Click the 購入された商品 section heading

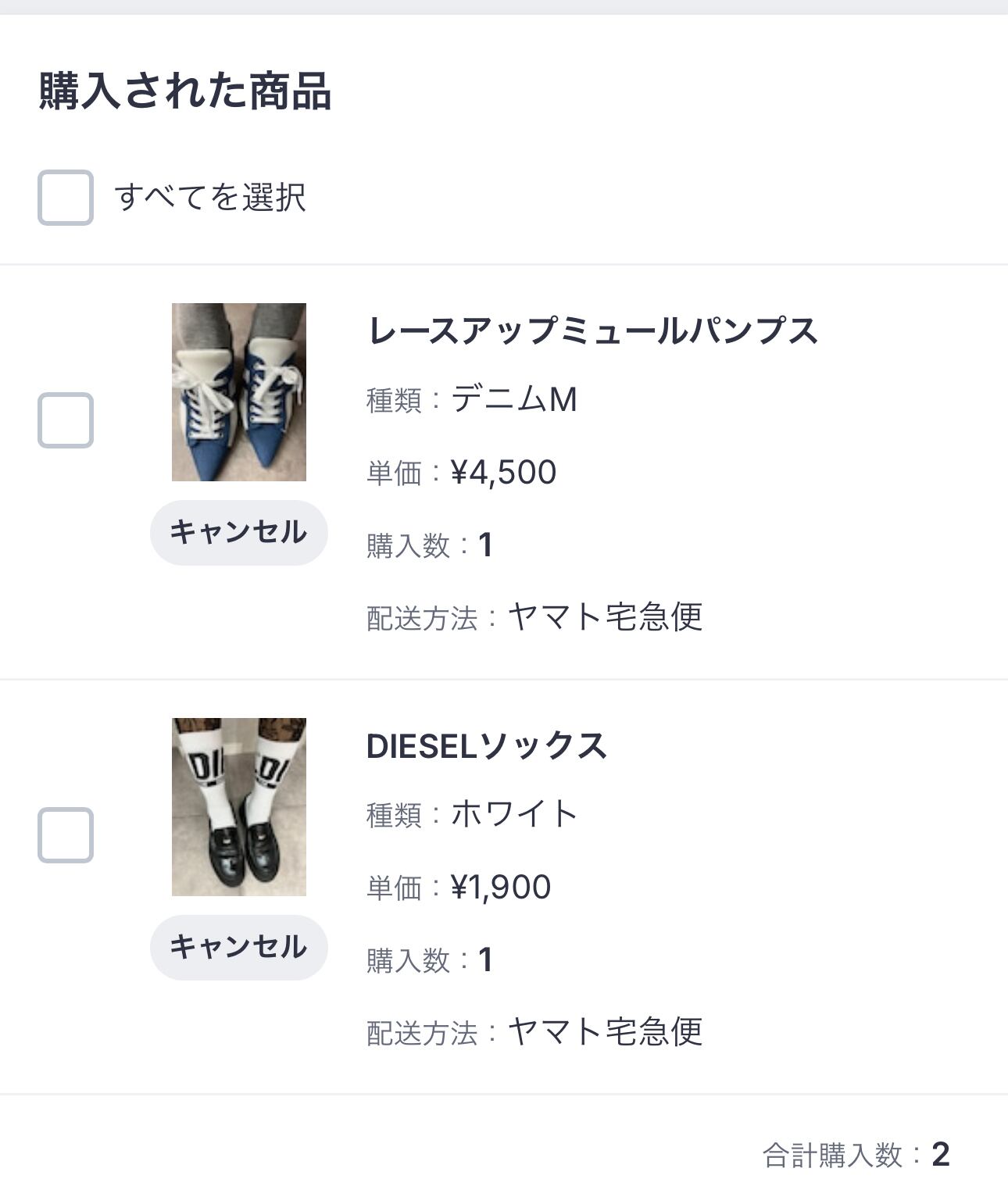185,91
